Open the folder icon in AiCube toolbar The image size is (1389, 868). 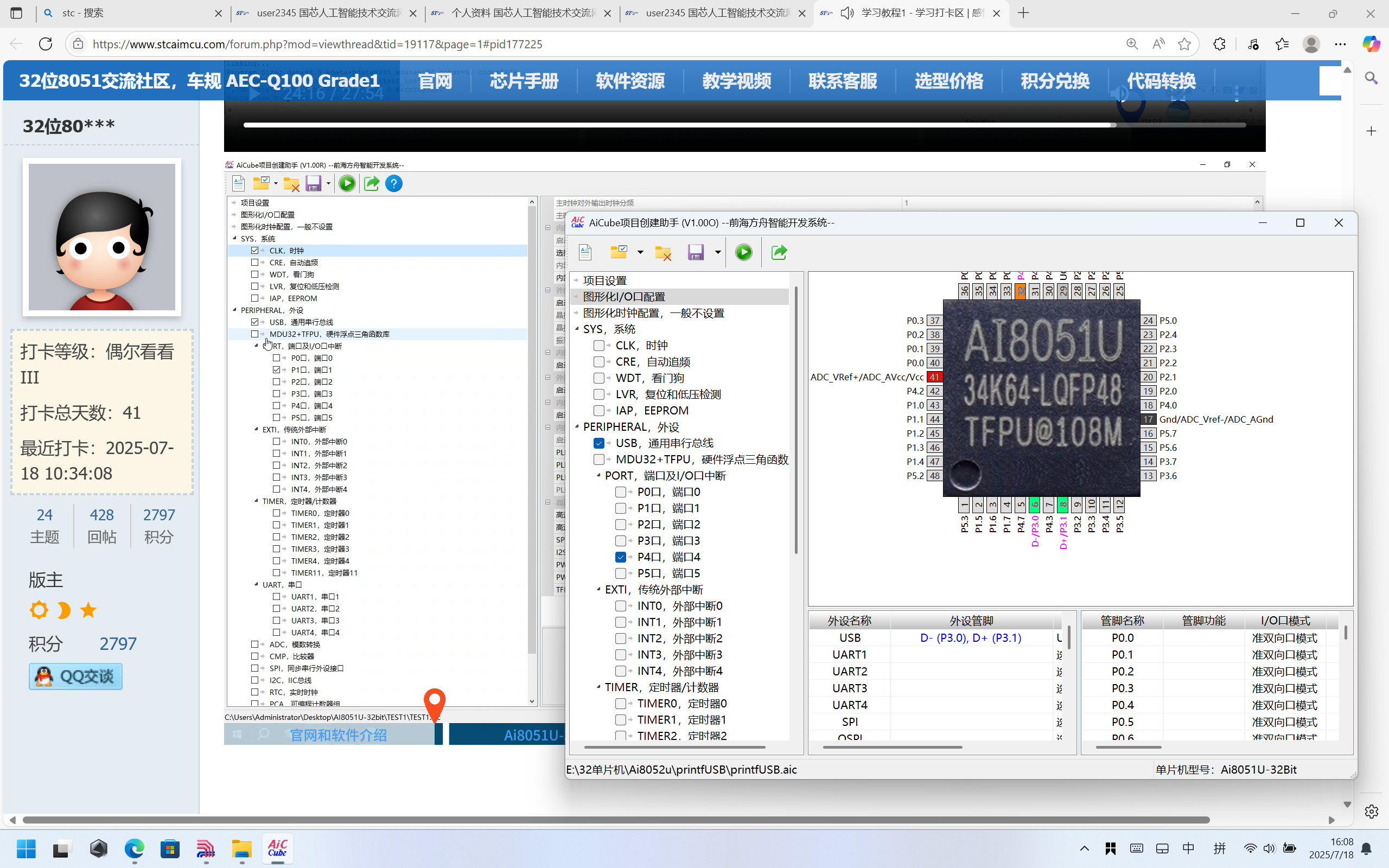point(619,252)
